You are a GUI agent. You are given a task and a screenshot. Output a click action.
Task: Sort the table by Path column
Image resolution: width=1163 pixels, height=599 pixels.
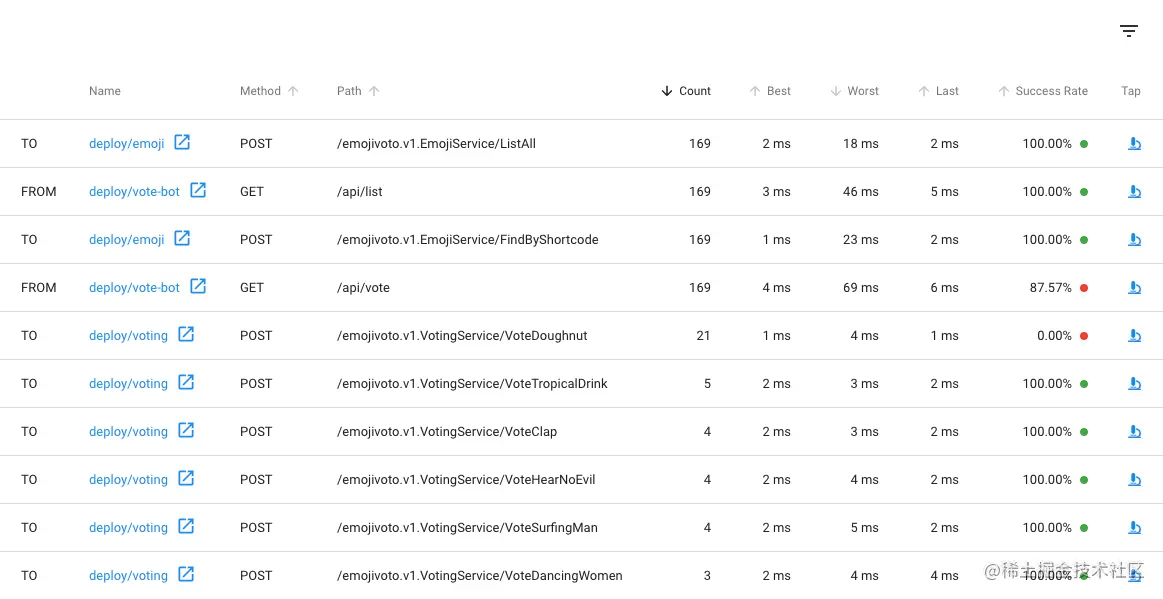[358, 91]
